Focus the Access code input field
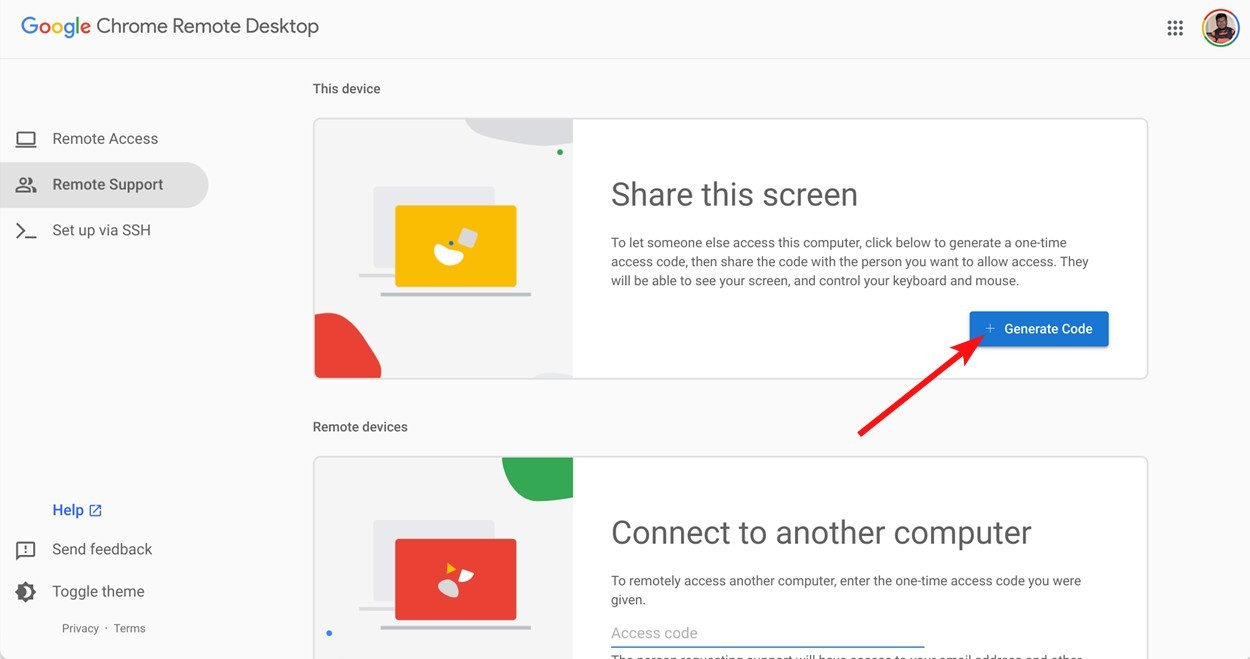This screenshot has width=1250, height=659. (767, 633)
